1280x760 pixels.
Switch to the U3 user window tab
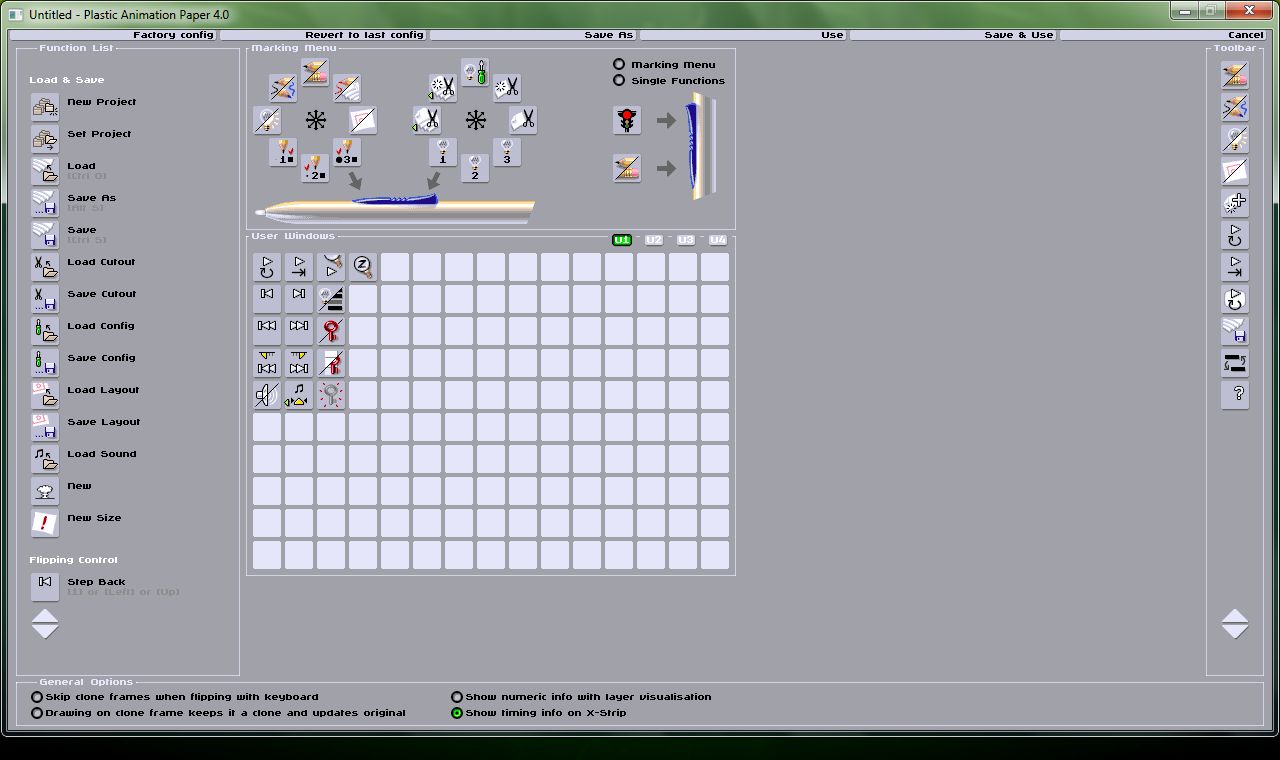[x=686, y=240]
